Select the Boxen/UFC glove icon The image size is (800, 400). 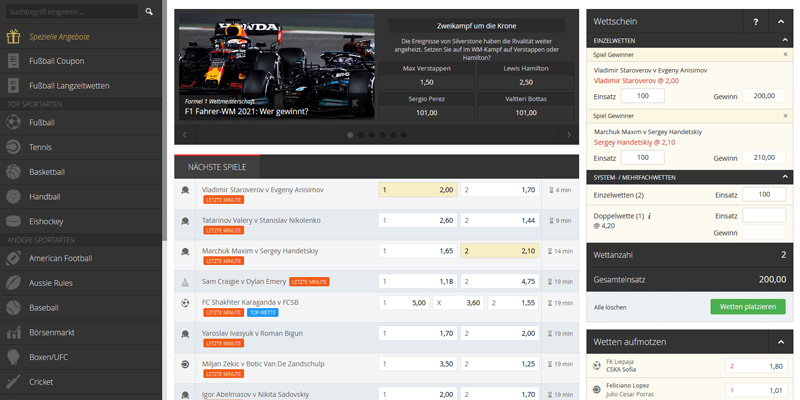pyautogui.click(x=13, y=357)
